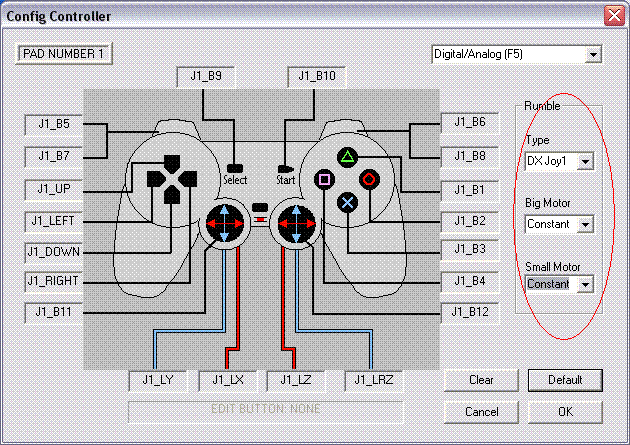Click the blue cross button on controller
The image size is (630, 445).
click(347, 202)
